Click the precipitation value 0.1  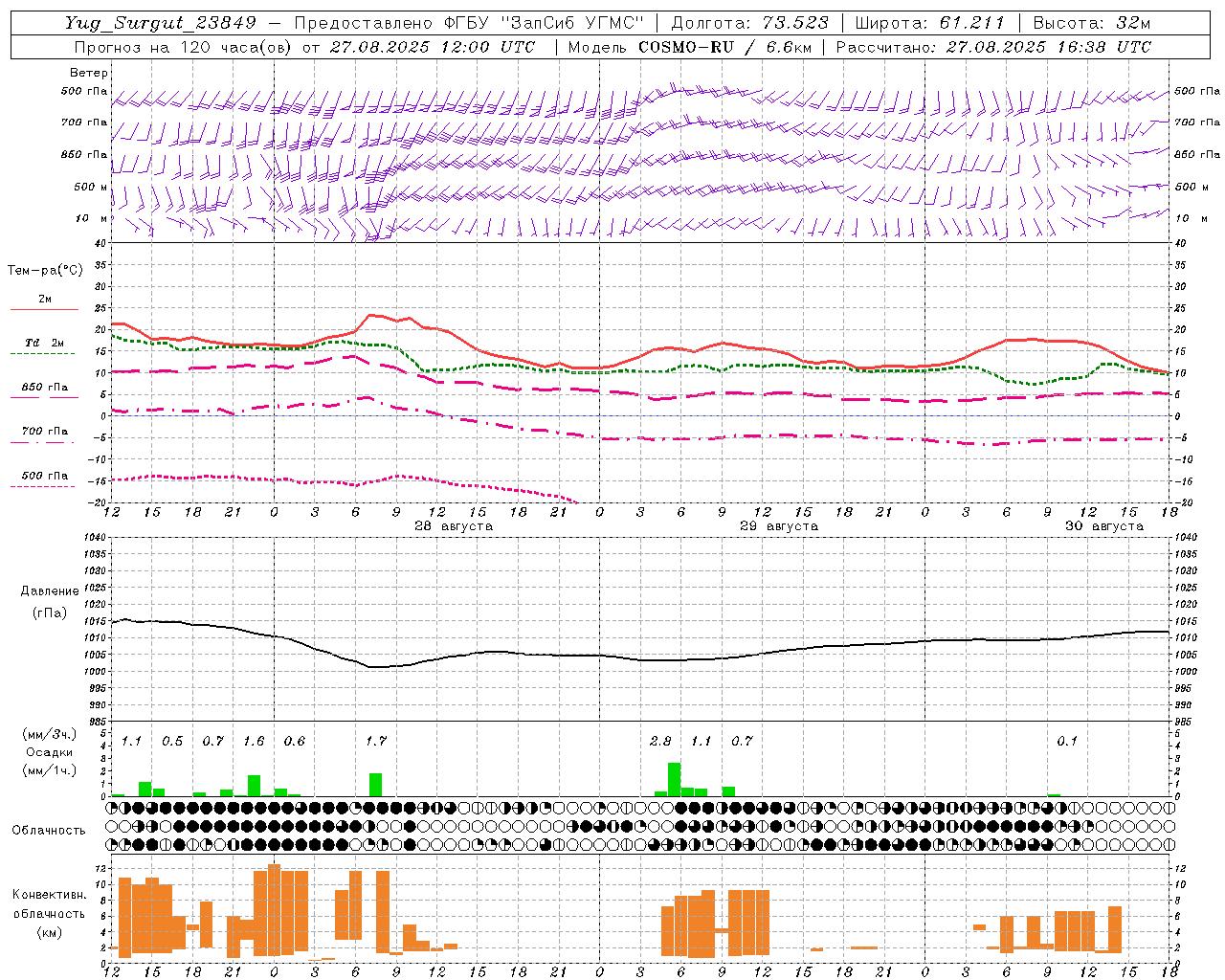click(x=1067, y=741)
